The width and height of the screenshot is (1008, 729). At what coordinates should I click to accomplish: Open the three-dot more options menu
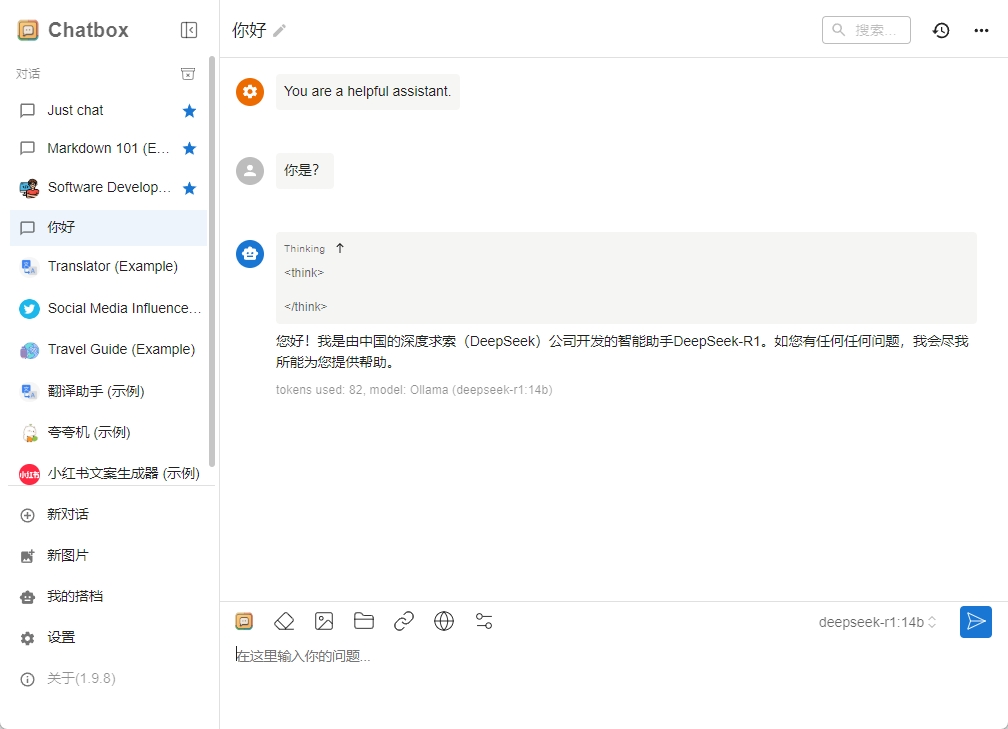coord(981,30)
